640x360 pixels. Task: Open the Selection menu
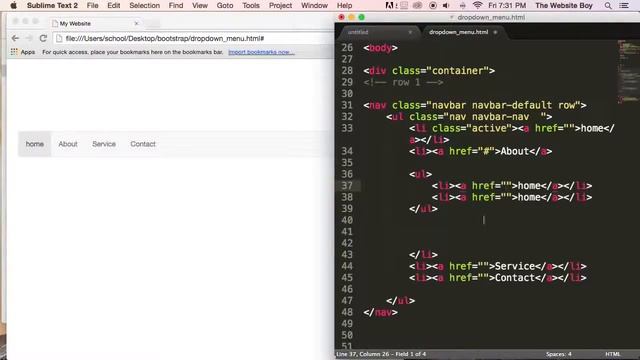(144, 5)
